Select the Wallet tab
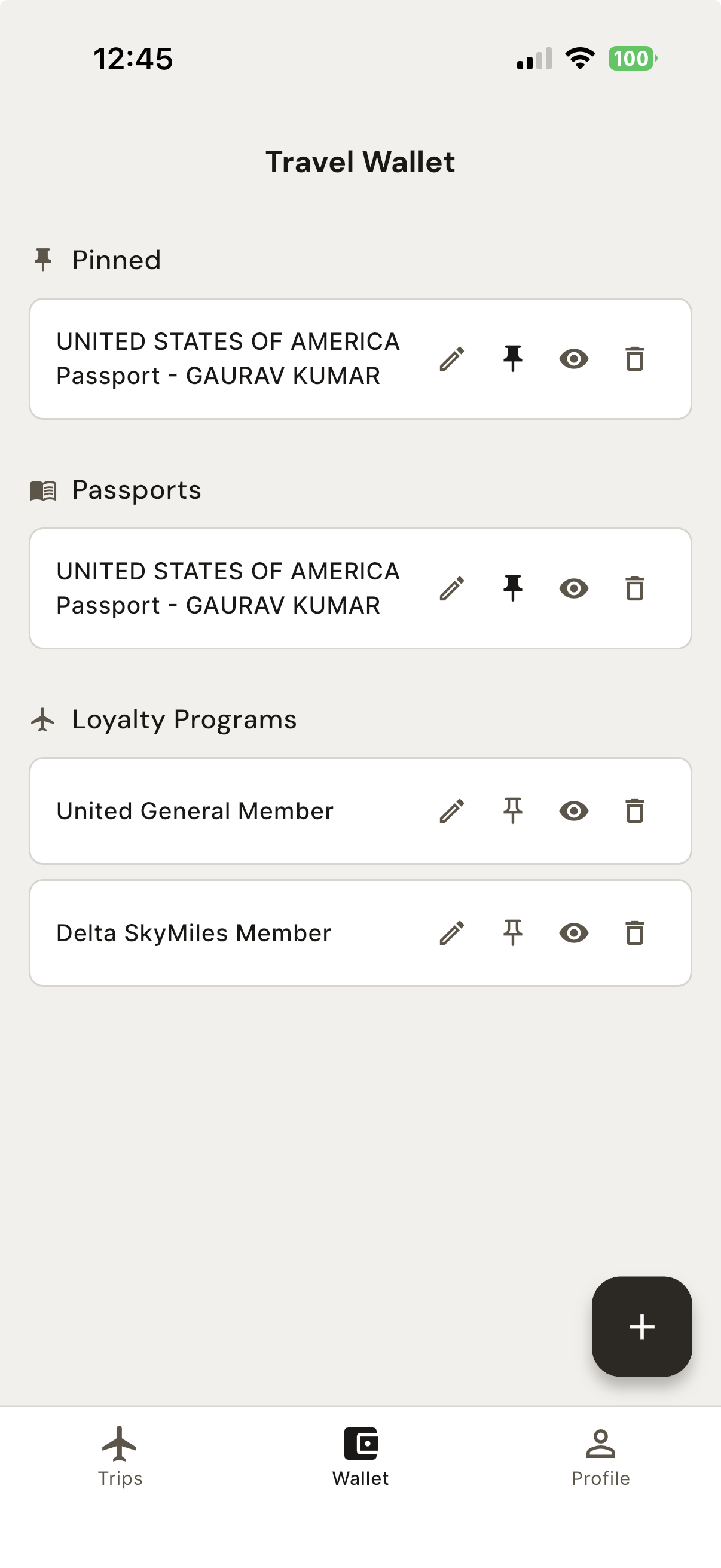721x1568 pixels. click(360, 1456)
